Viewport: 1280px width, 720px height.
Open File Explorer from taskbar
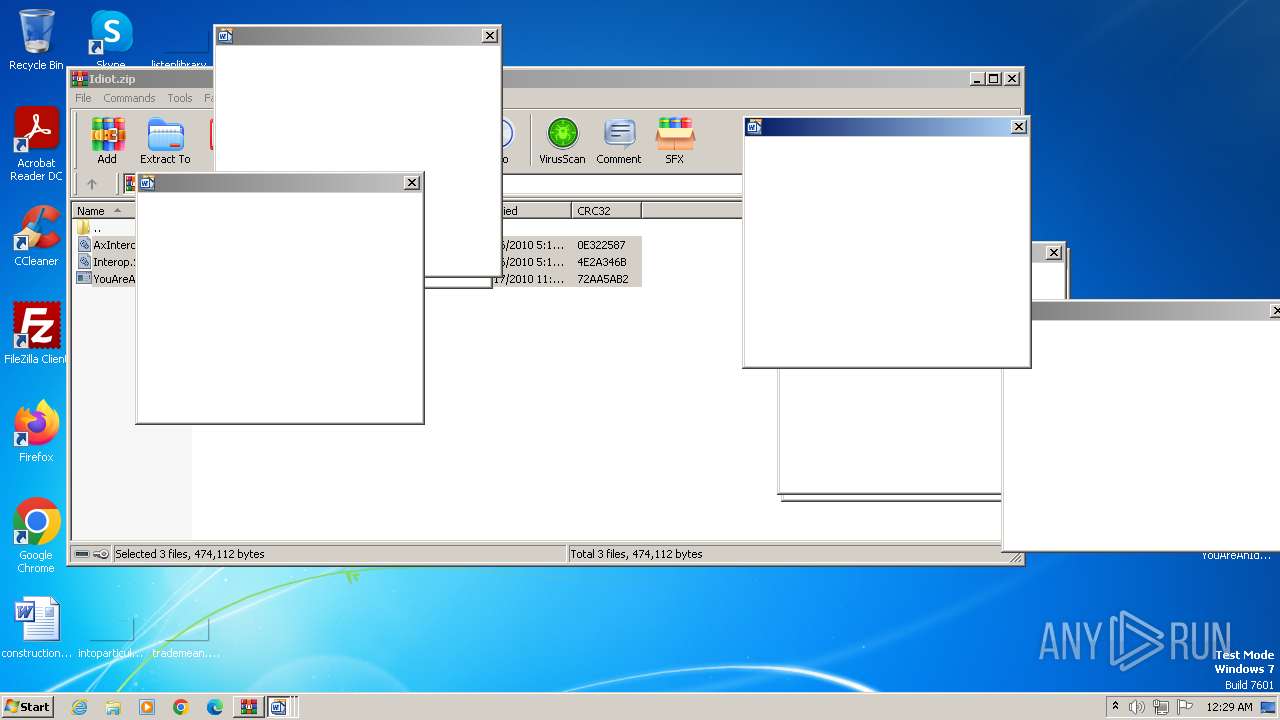(113, 707)
